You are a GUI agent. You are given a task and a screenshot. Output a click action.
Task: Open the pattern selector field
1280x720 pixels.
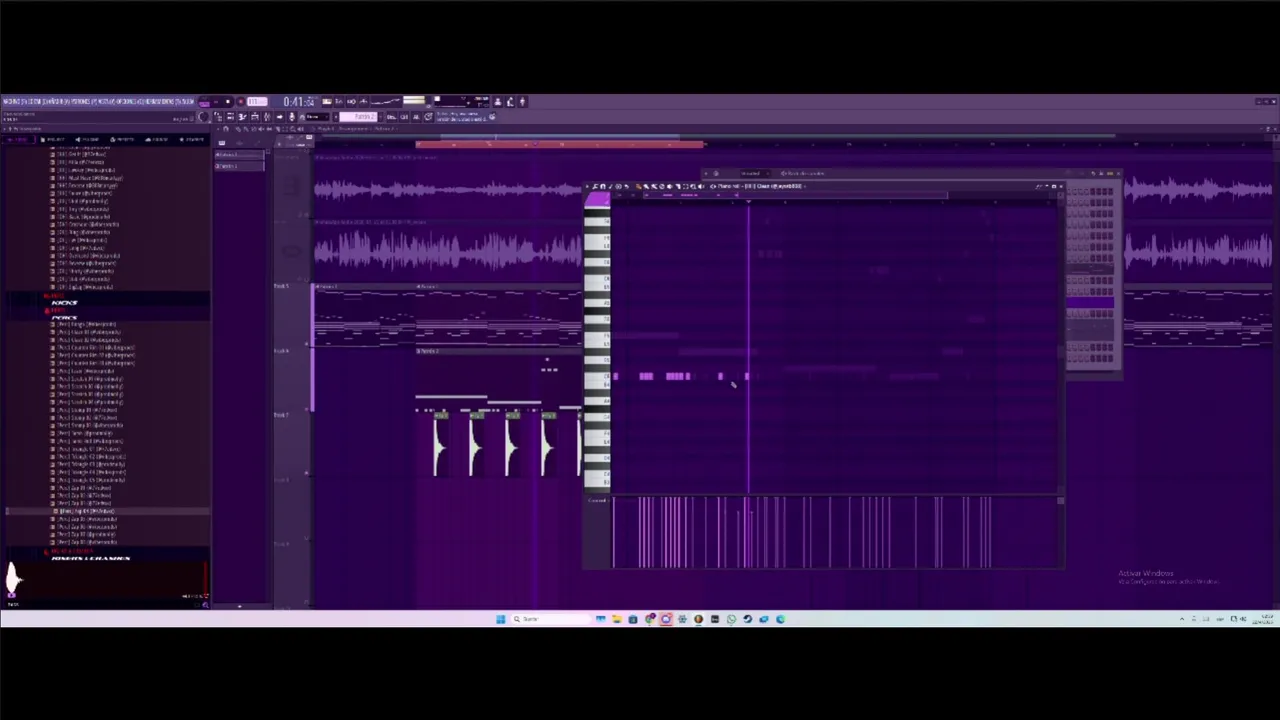pyautogui.click(x=357, y=117)
